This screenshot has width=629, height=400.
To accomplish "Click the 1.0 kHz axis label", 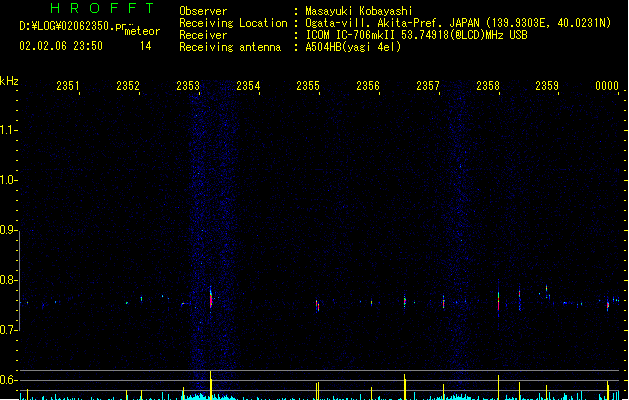I will [x=7, y=180].
